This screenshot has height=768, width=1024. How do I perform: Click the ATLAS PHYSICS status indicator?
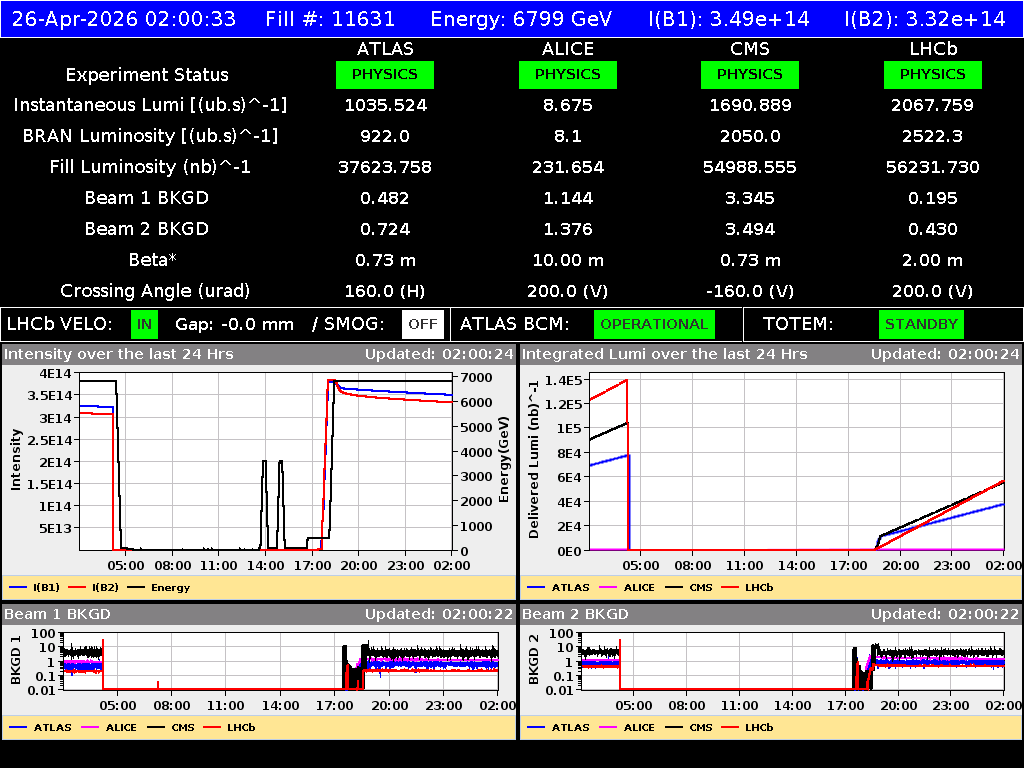pyautogui.click(x=385, y=74)
